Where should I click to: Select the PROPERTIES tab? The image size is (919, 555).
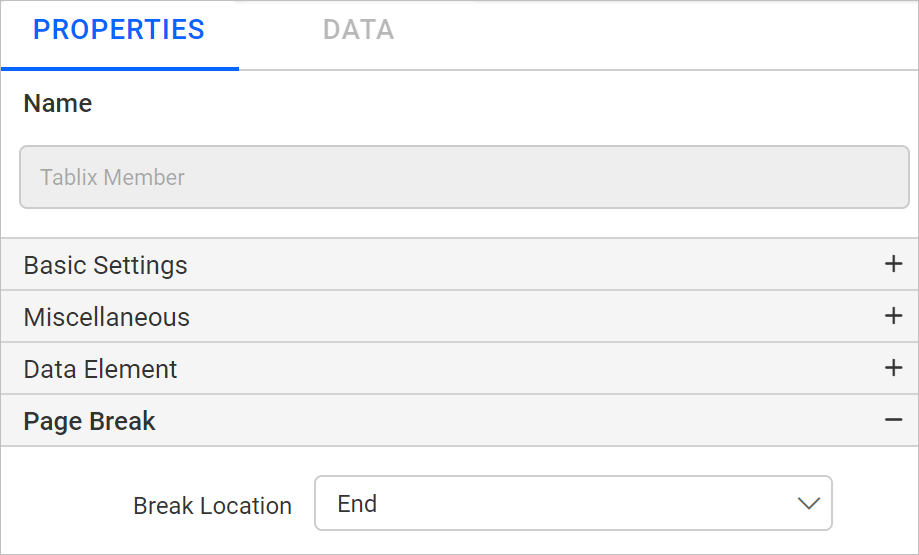pyautogui.click(x=119, y=30)
